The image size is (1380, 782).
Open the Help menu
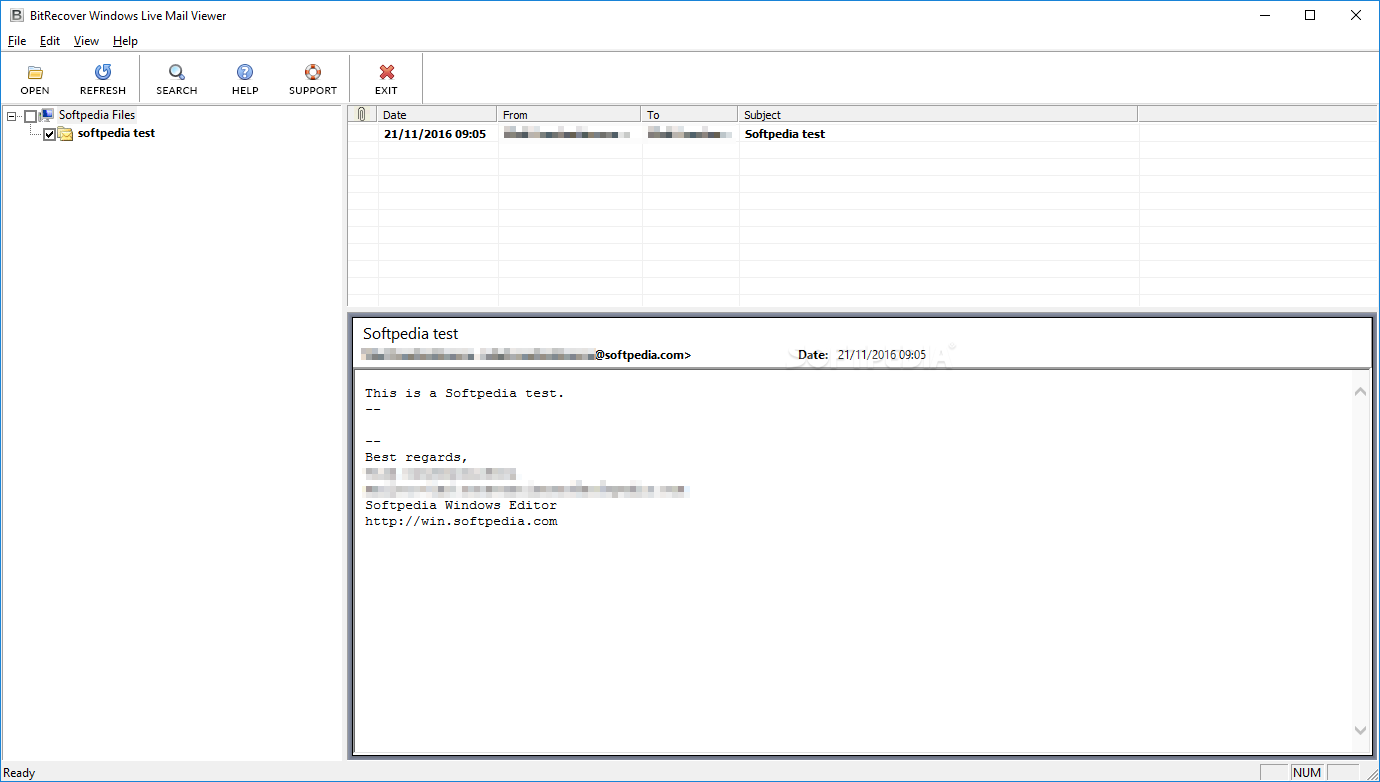[x=125, y=41]
